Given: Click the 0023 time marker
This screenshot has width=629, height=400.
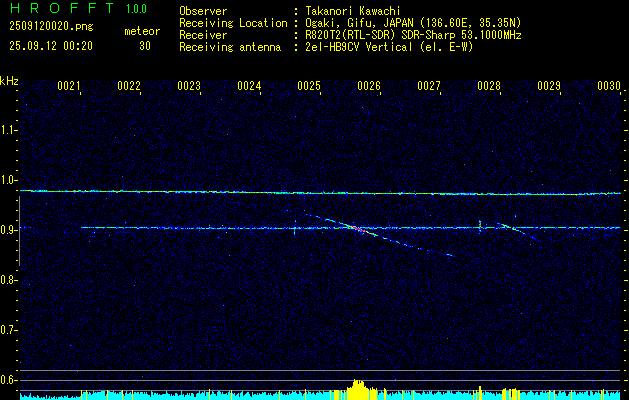Looking at the screenshot, I should coord(189,86).
